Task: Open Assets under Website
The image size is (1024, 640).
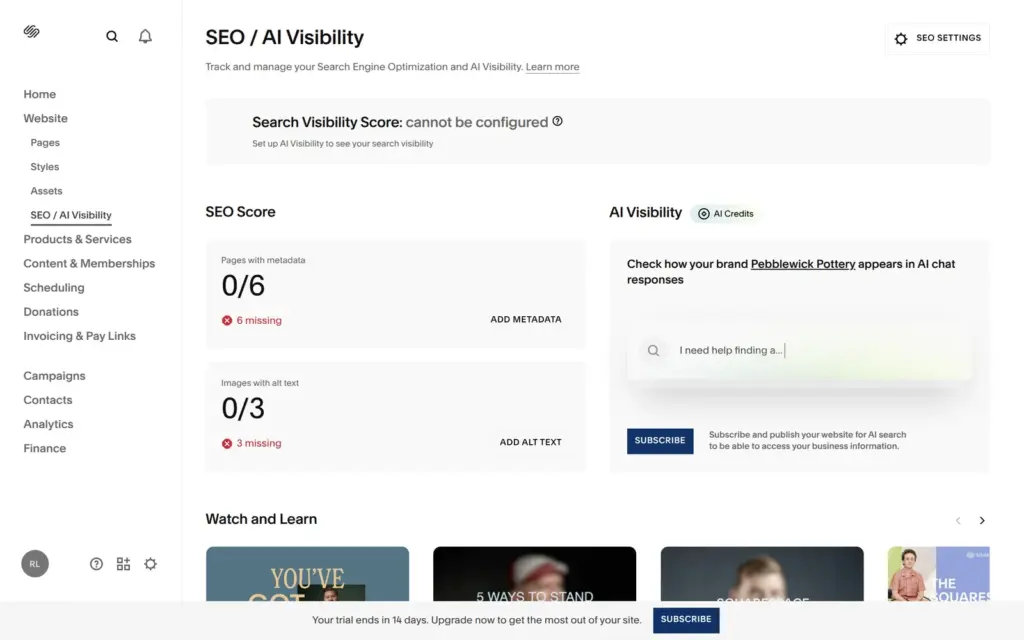Action: (x=46, y=191)
